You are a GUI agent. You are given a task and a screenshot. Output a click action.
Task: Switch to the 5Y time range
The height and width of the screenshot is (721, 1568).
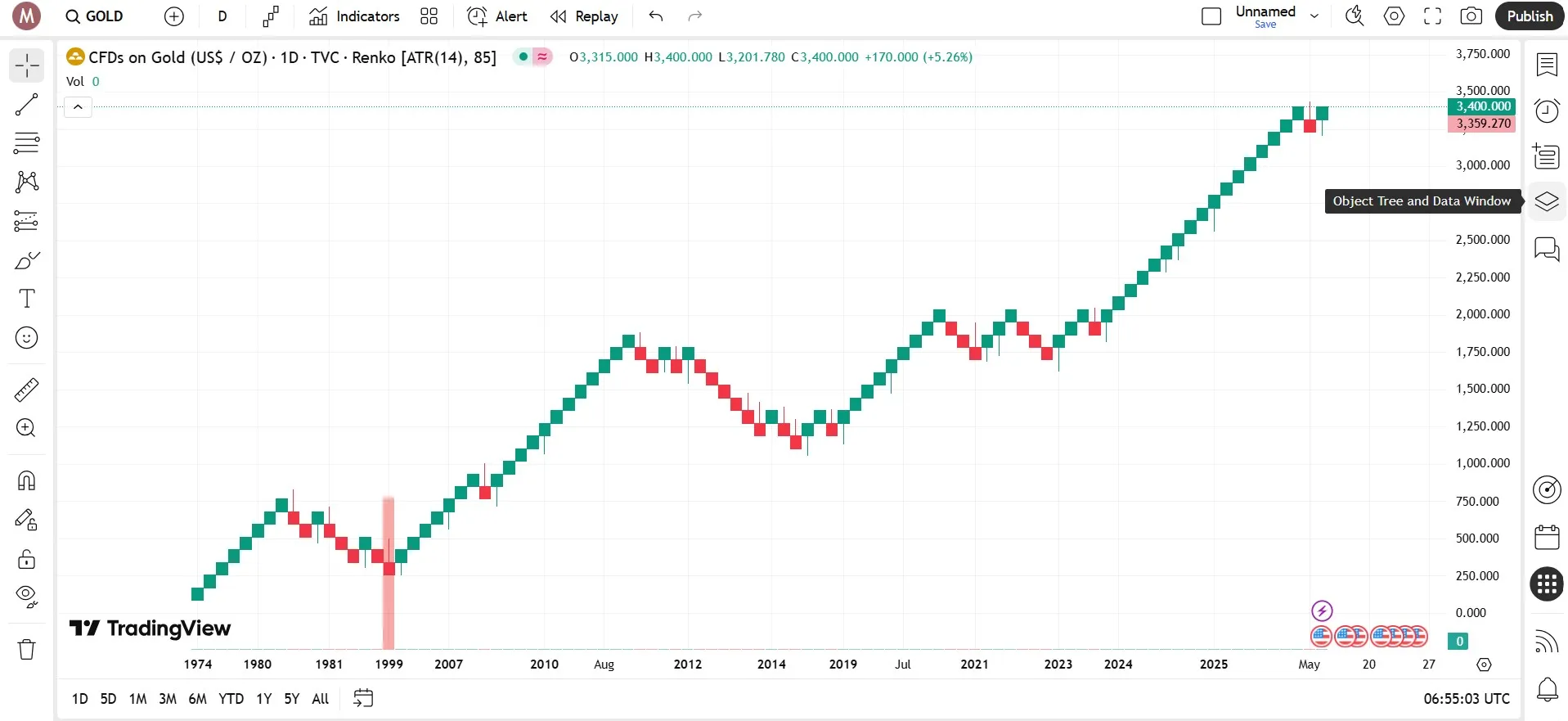tap(291, 699)
